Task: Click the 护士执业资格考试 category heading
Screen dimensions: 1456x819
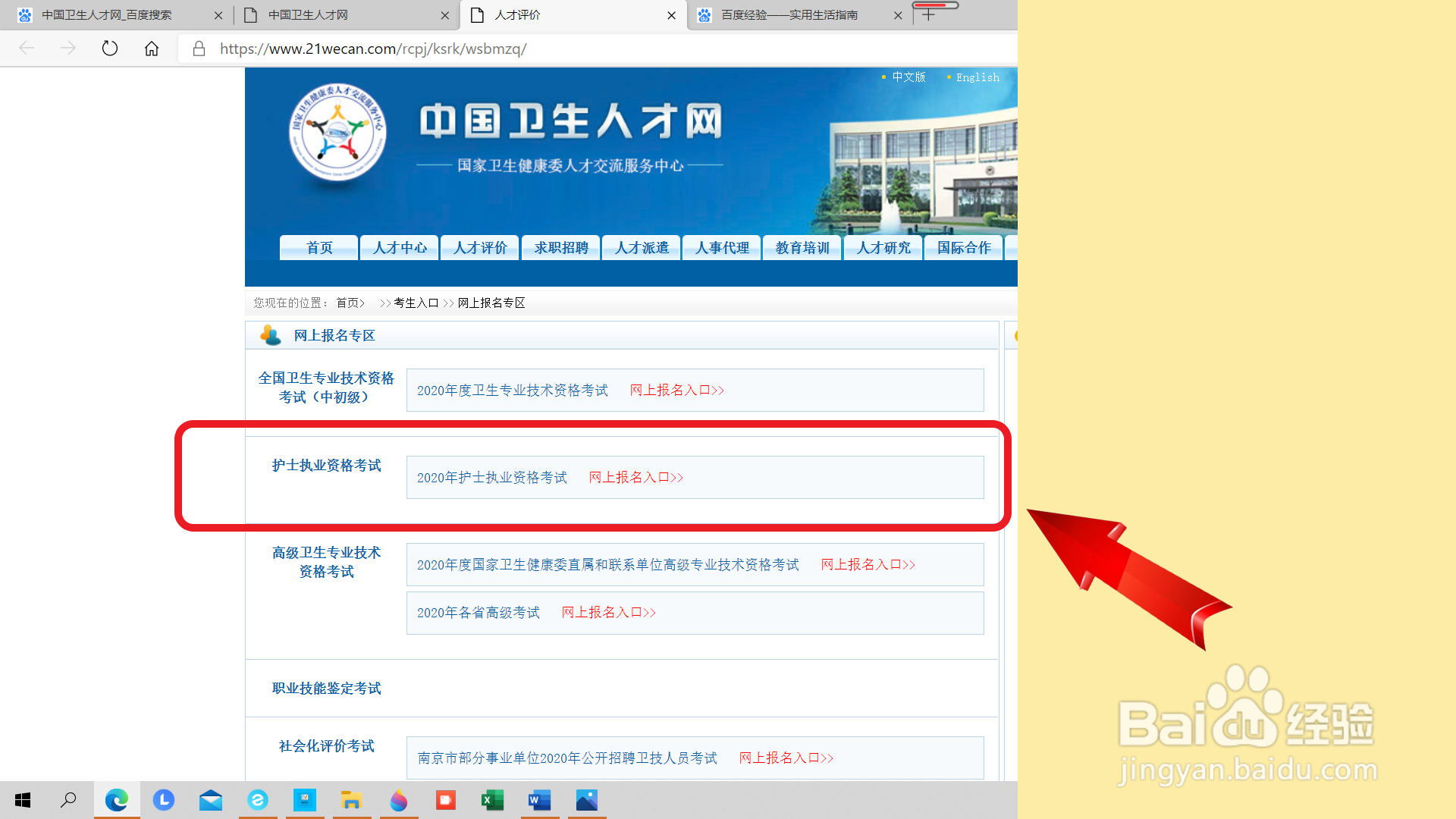Action: [x=327, y=466]
